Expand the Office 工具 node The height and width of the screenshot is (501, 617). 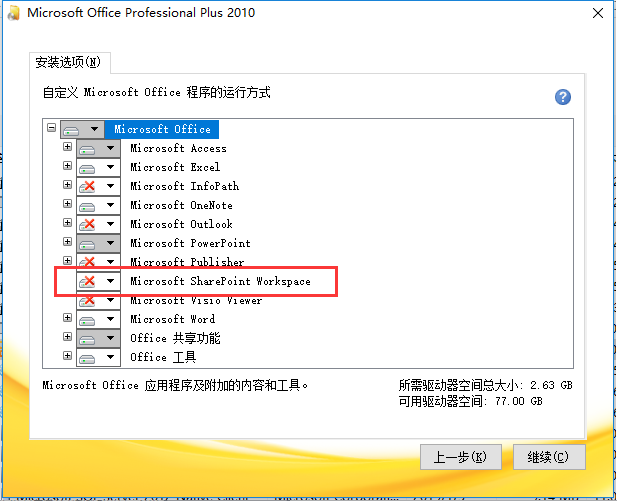(x=67, y=356)
